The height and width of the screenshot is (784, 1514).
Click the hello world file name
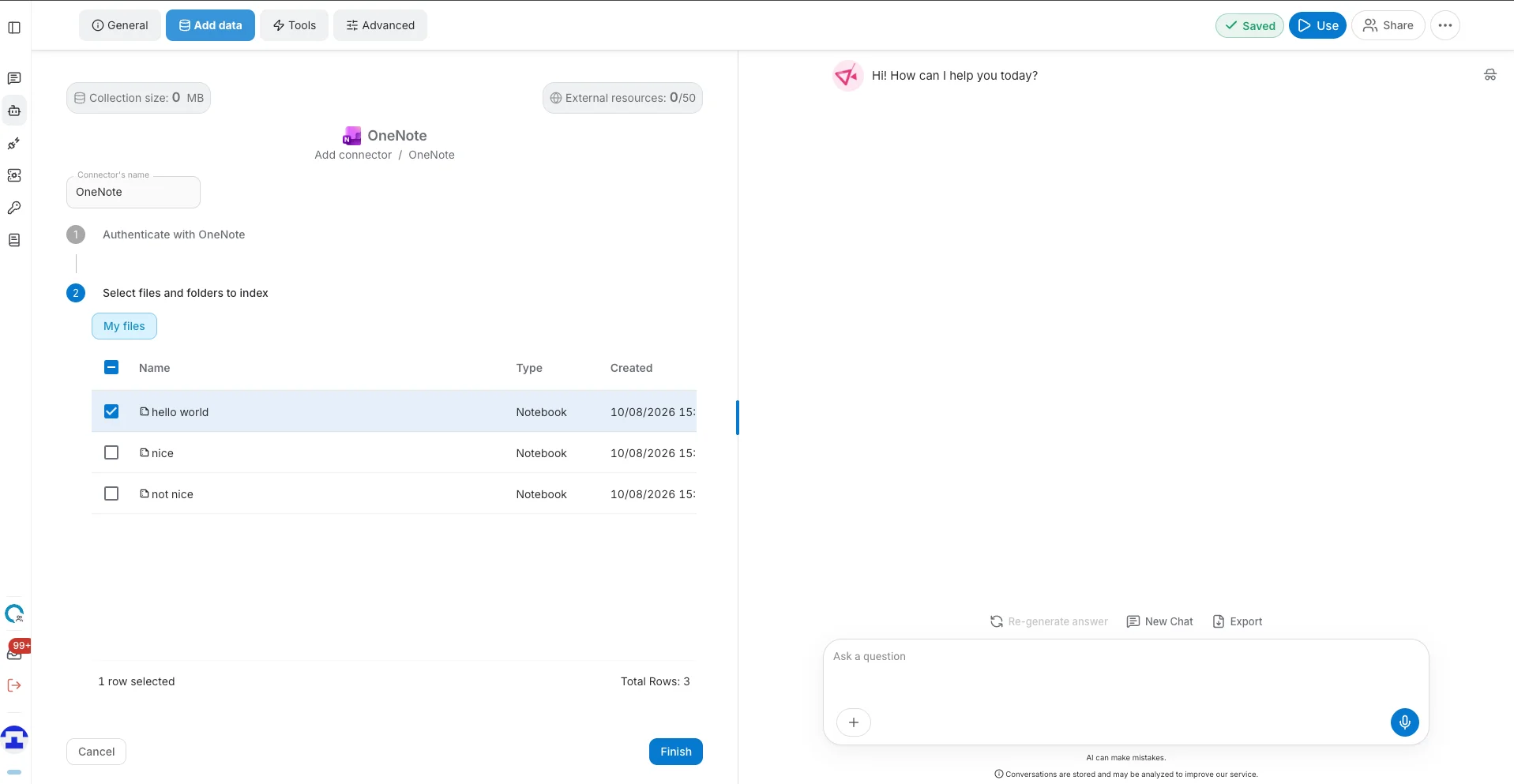tap(180, 412)
